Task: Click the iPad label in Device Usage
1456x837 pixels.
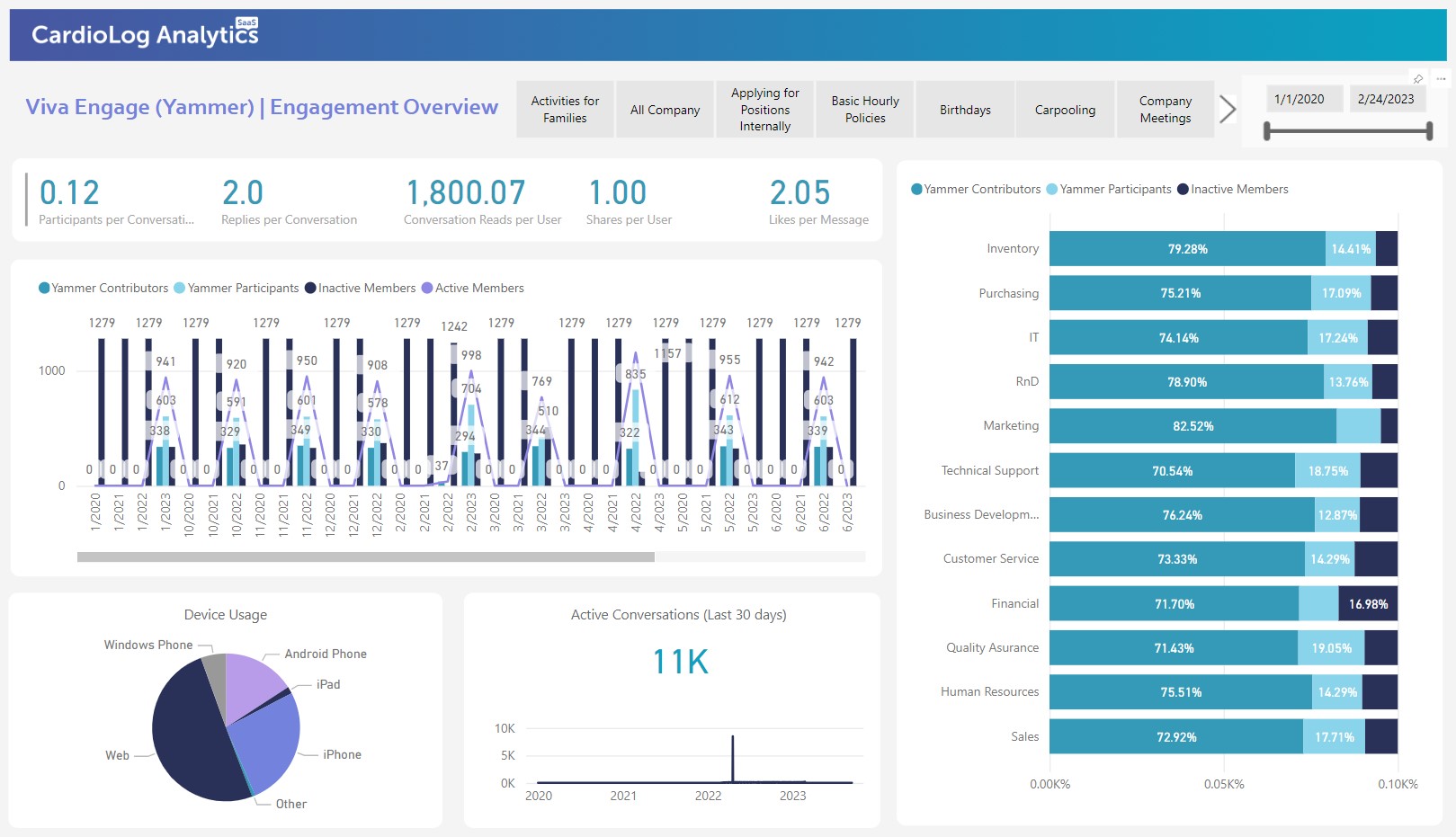Action: pos(328,684)
